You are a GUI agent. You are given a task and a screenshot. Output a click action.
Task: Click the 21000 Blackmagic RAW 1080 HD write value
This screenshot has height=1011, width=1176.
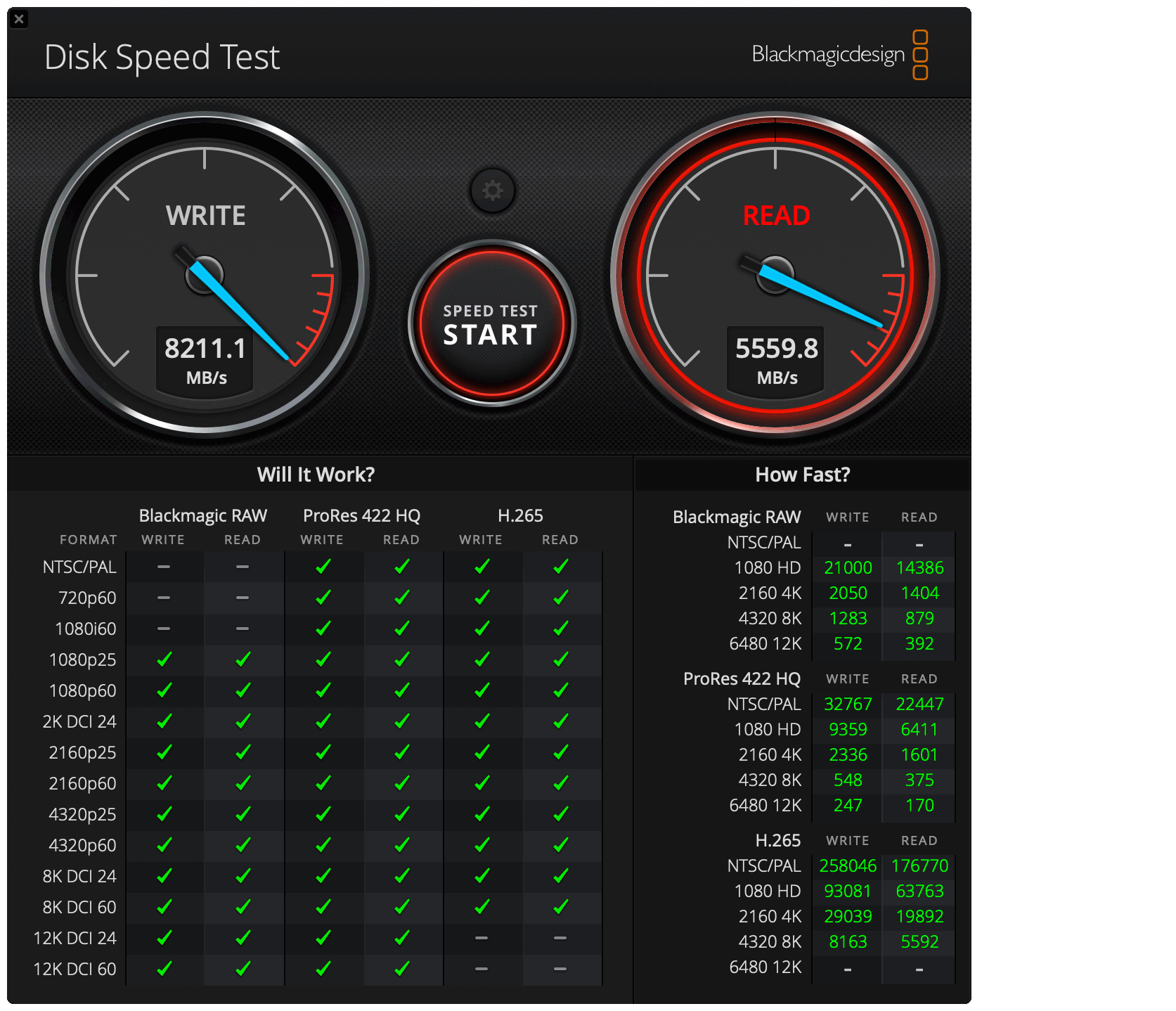coord(848,567)
